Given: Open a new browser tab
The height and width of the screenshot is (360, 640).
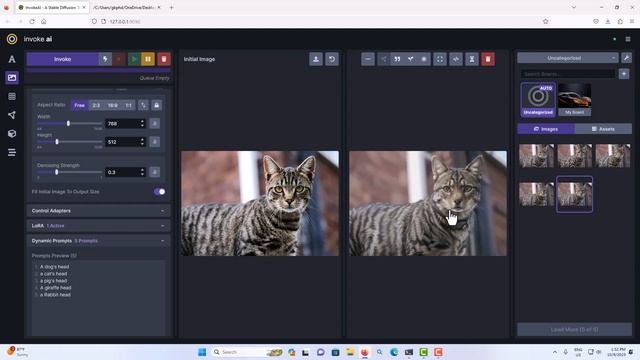Looking at the screenshot, I should [x=171, y=7].
